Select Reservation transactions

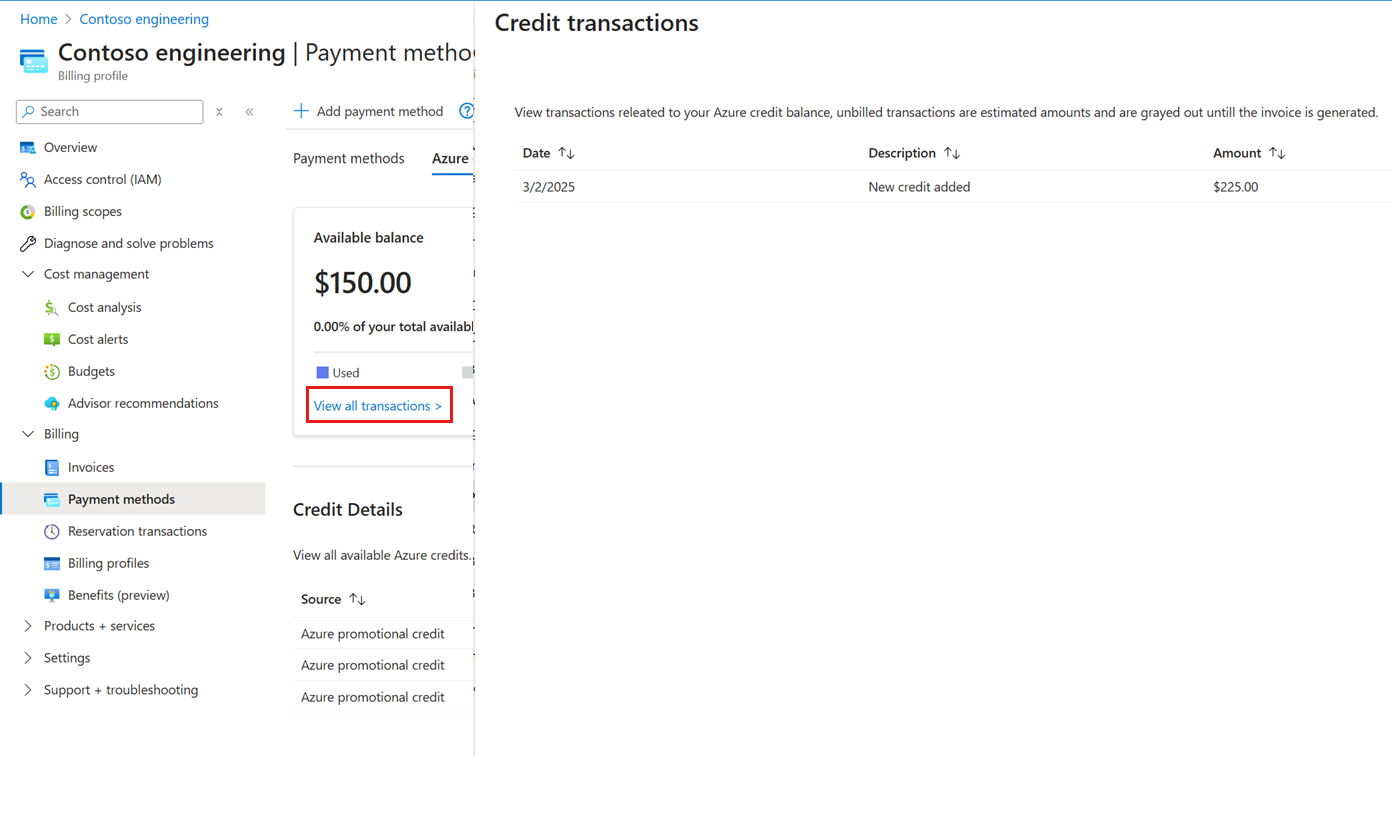(137, 531)
